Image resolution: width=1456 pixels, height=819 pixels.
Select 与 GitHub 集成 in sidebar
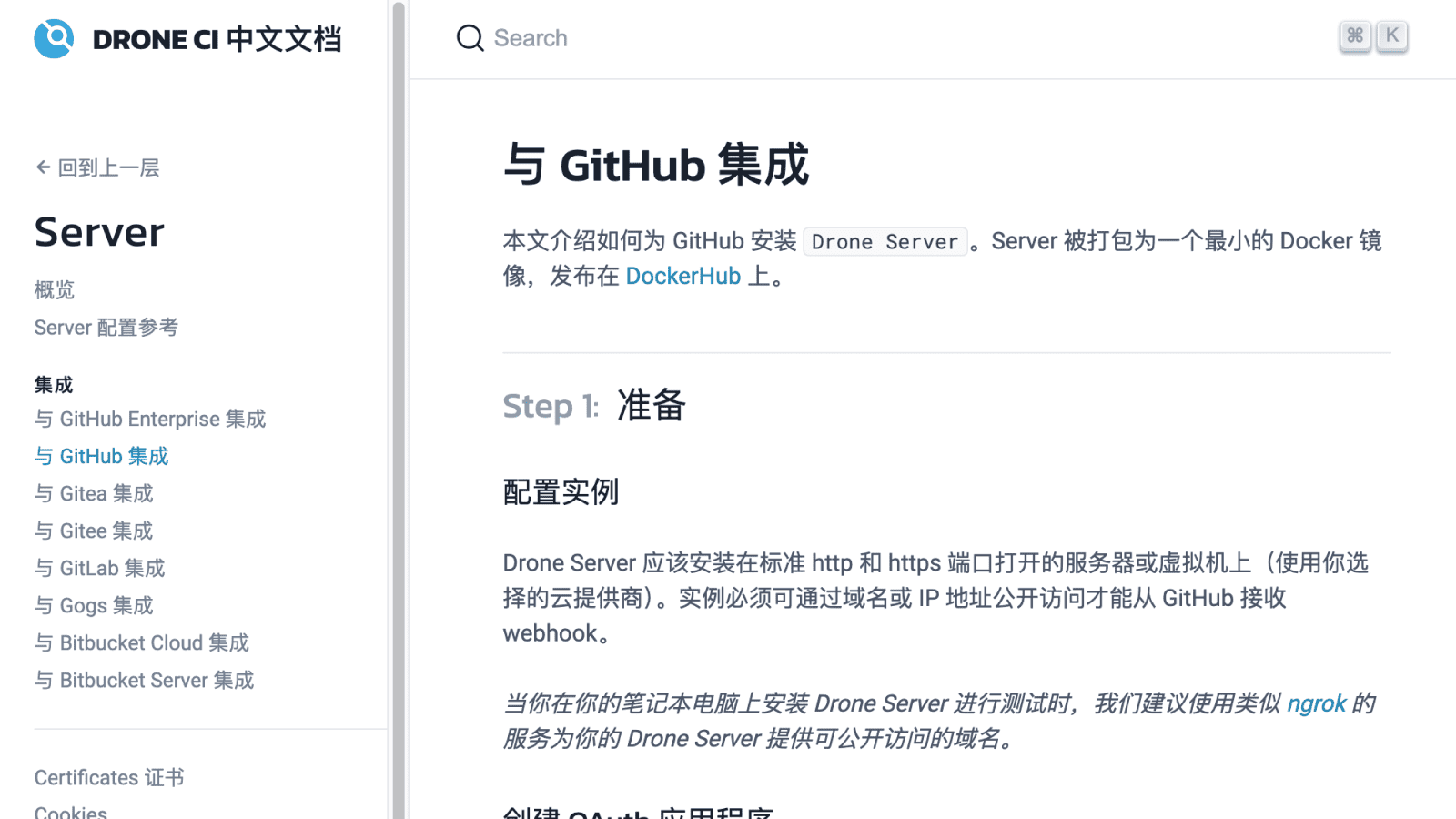[102, 456]
